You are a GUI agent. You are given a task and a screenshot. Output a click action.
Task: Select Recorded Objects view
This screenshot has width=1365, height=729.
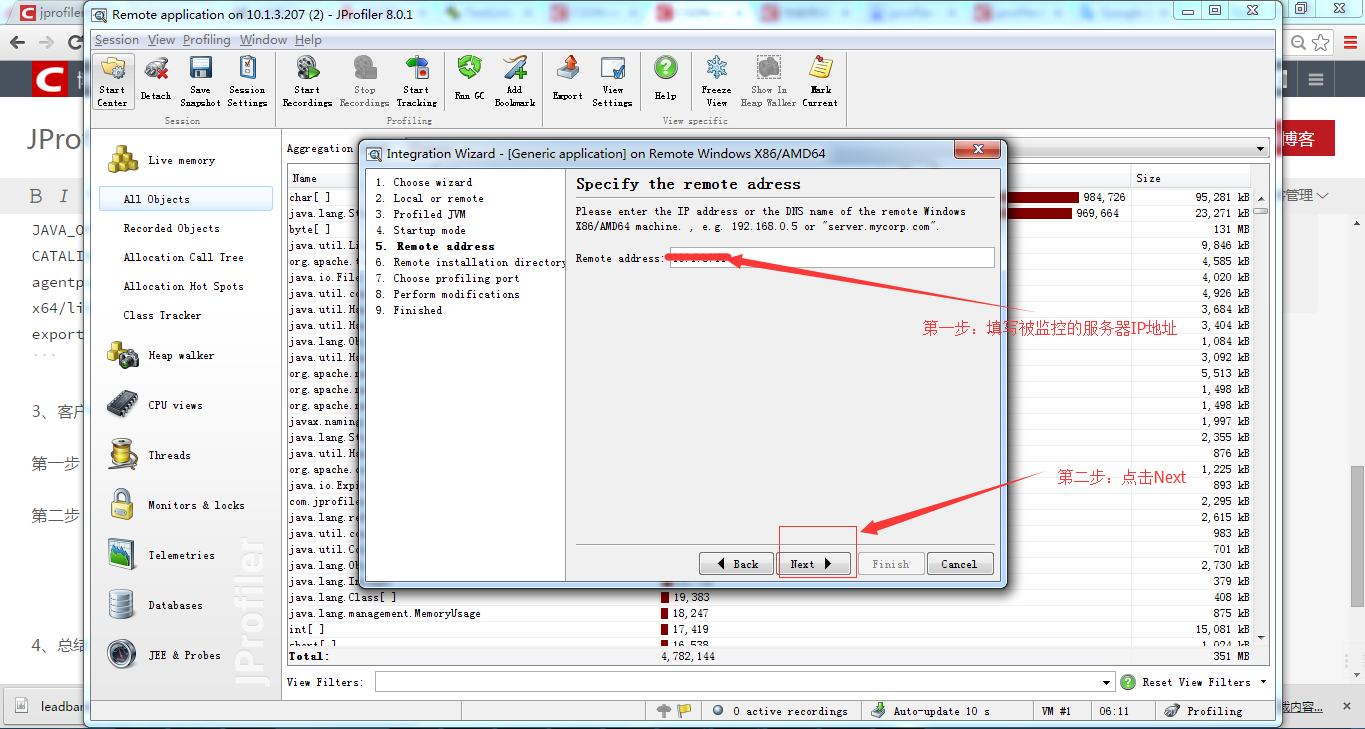pos(171,228)
